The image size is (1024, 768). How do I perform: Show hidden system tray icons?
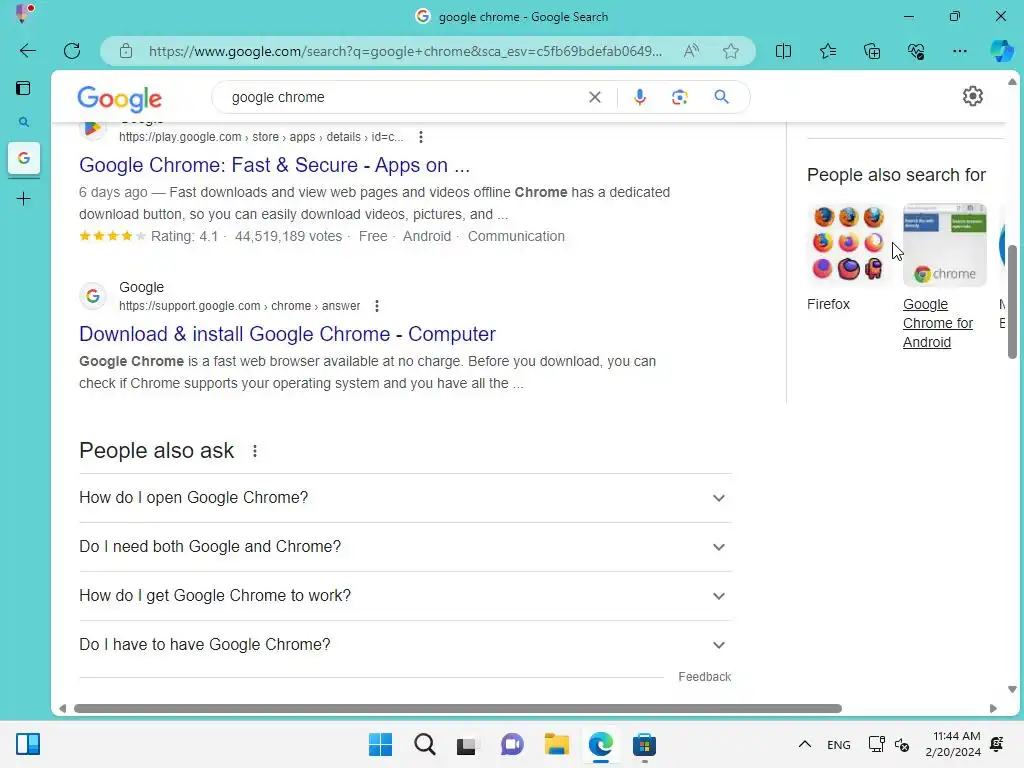[805, 744]
